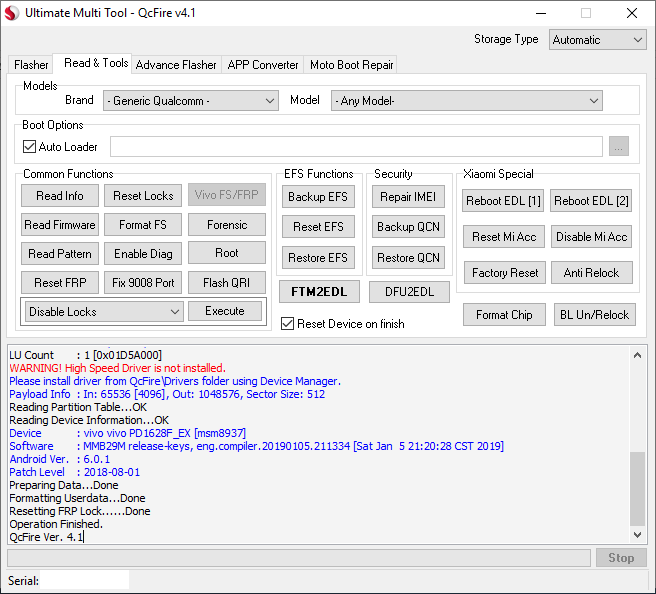Click the BL Un/Relock button

(594, 315)
